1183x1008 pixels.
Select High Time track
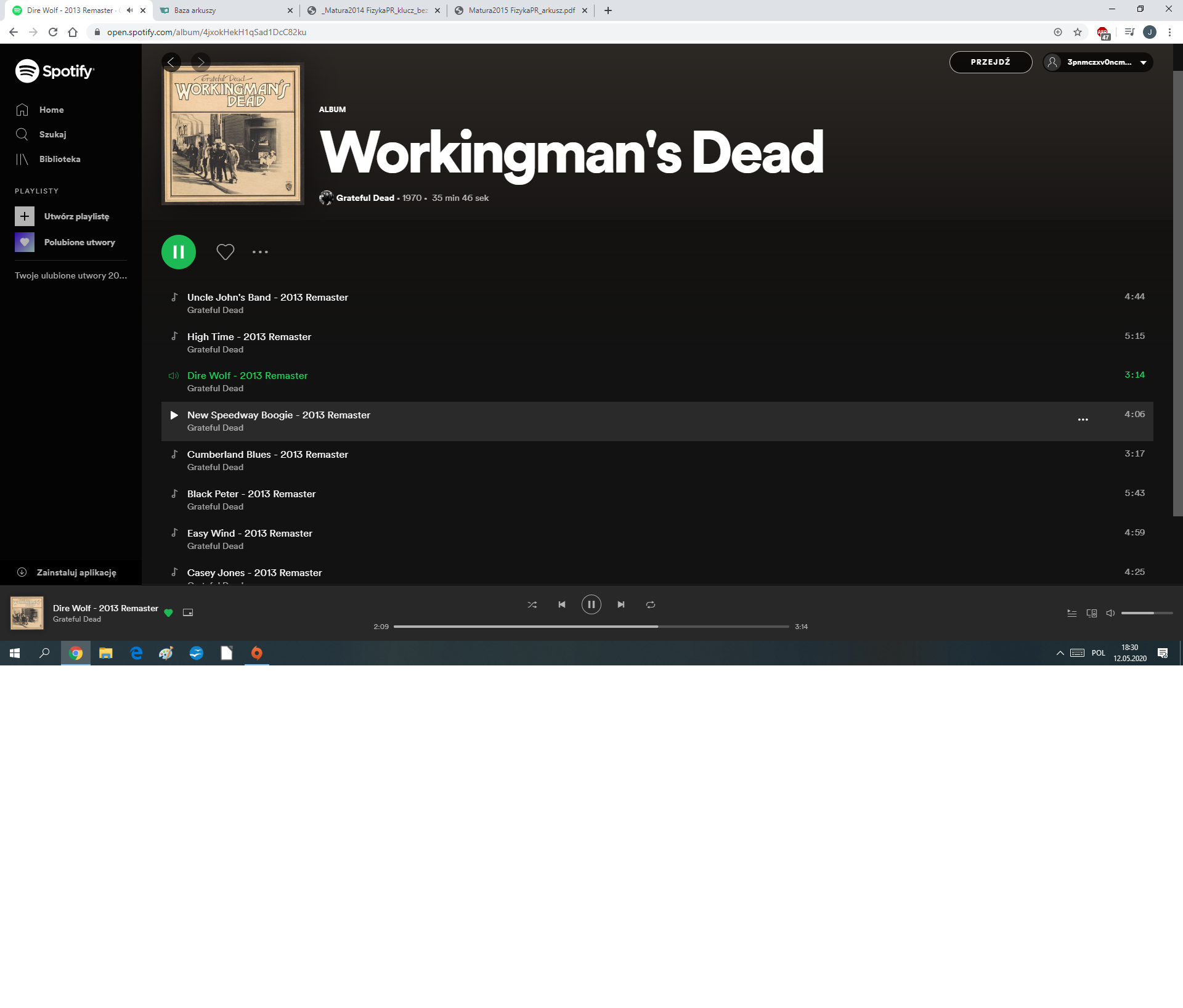(x=657, y=343)
